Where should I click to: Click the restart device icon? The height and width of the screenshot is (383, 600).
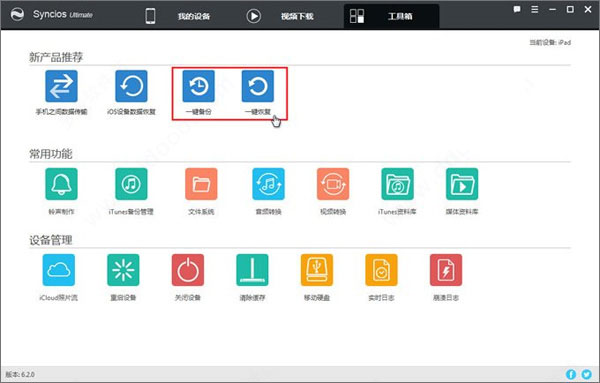click(123, 270)
